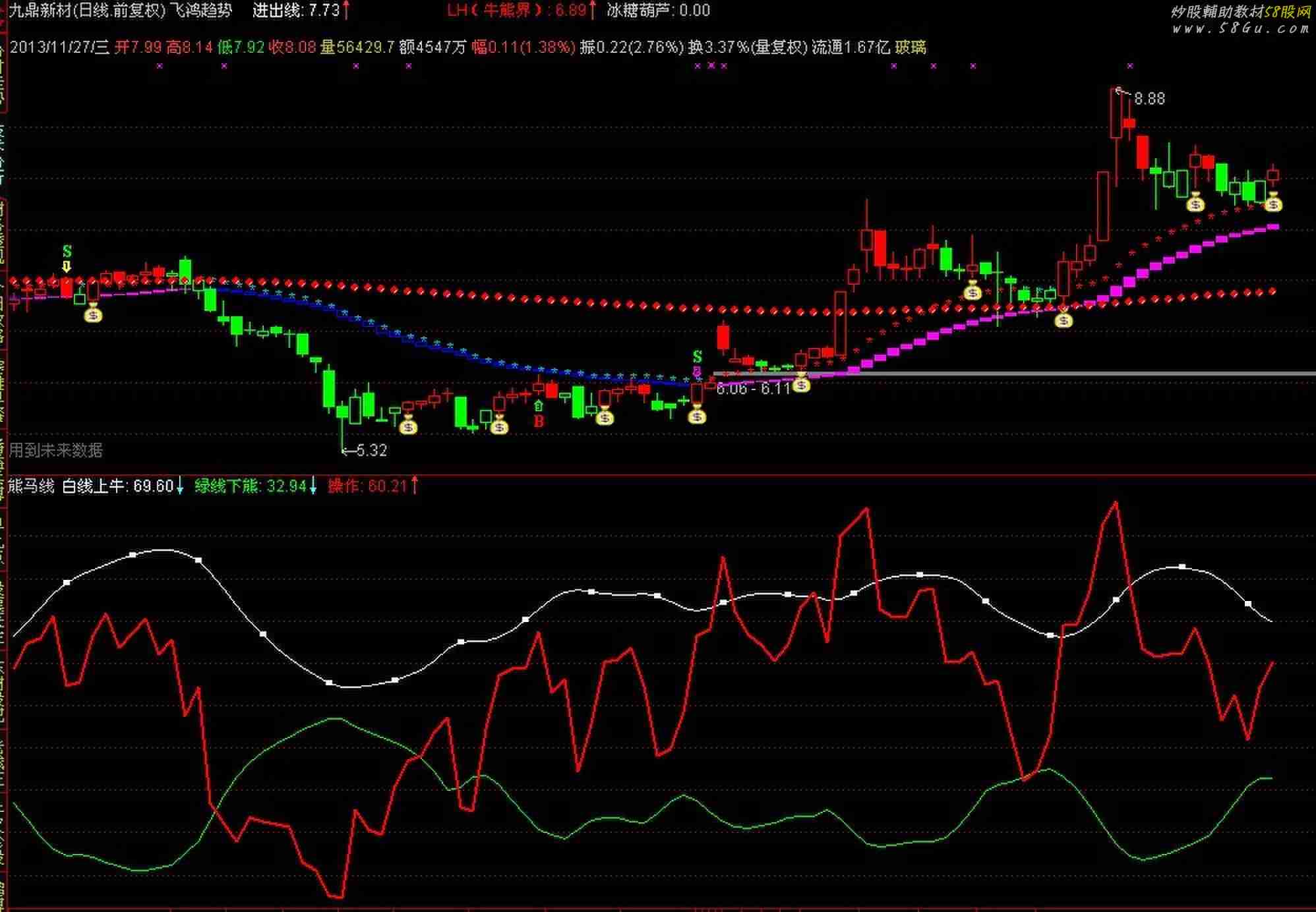This screenshot has height=912, width=1316.
Task: Click the 进出线: 7.73 indicator value
Action: click(x=301, y=10)
